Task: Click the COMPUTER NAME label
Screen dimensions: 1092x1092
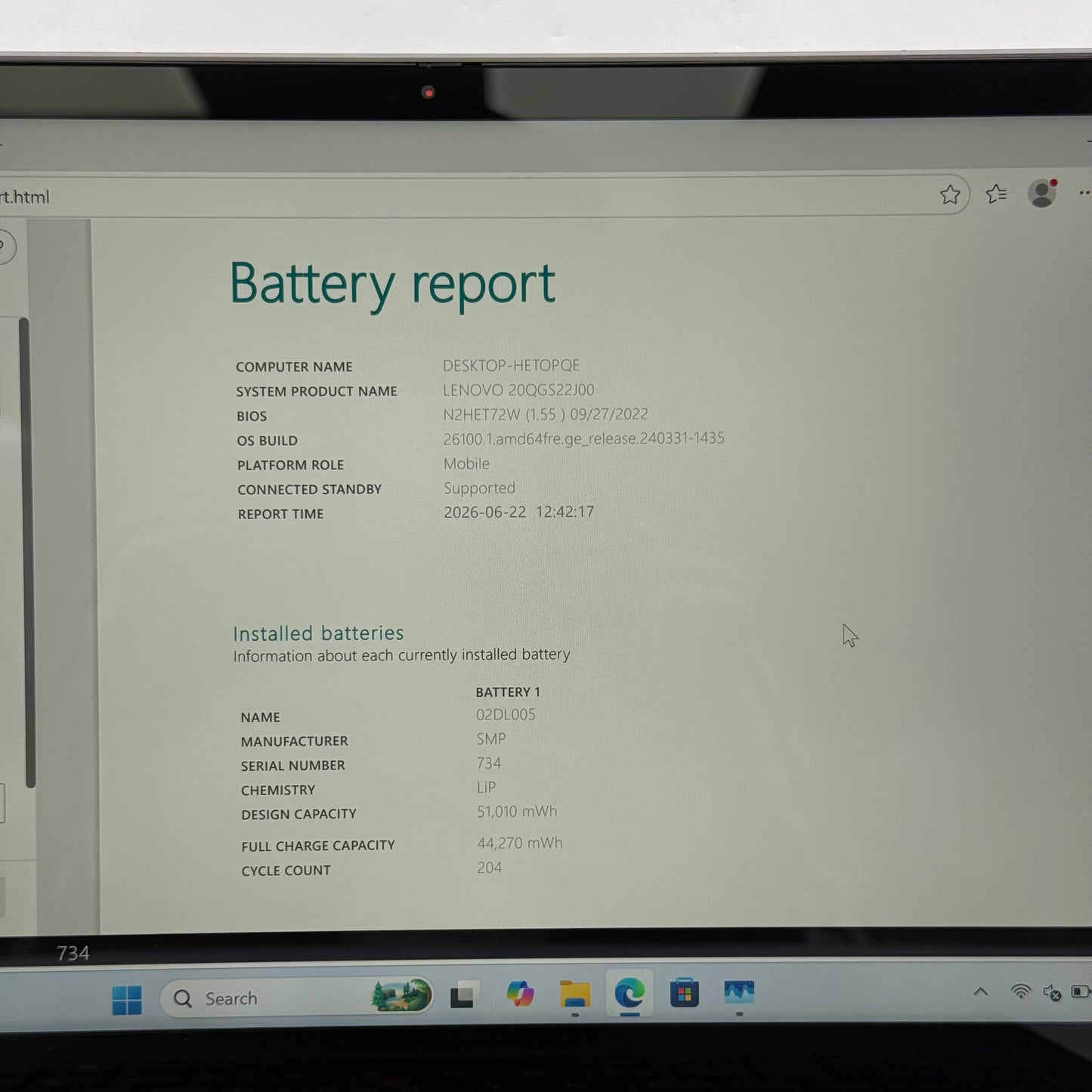Action: pyautogui.click(x=294, y=367)
